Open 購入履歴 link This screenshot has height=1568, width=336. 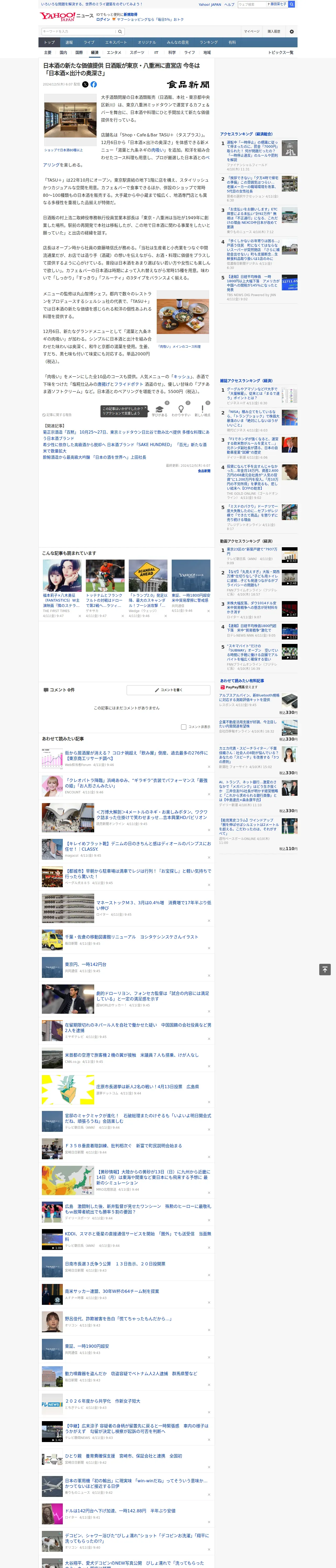click(274, 32)
